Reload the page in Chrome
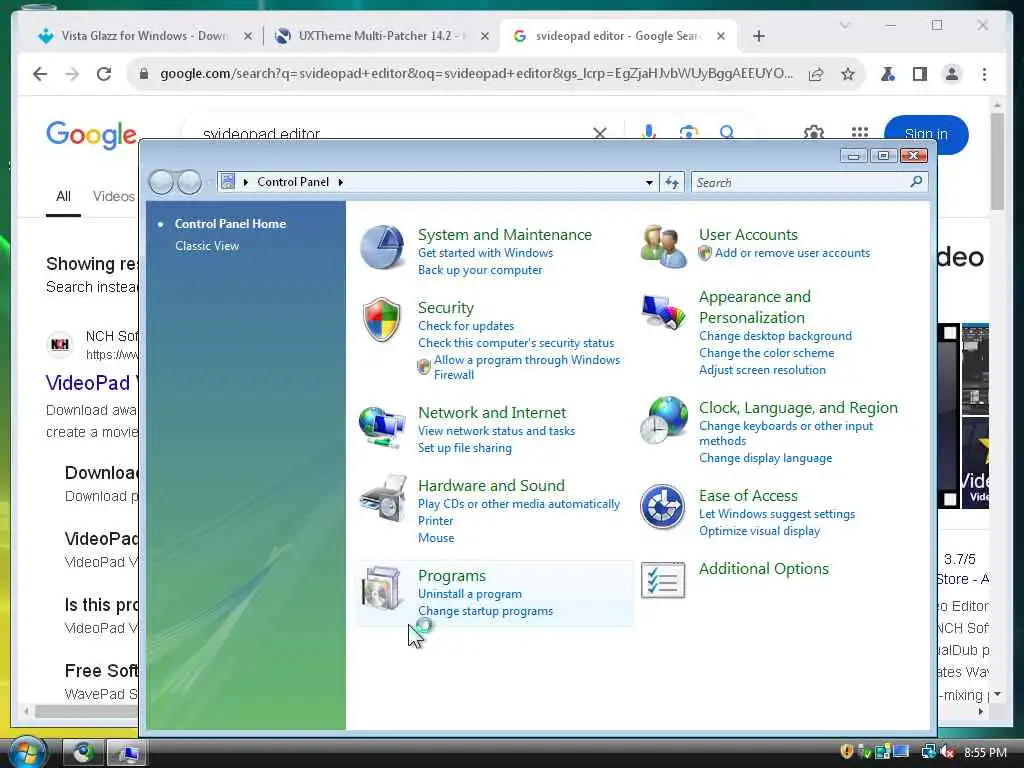This screenshot has height=768, width=1024. [x=104, y=74]
